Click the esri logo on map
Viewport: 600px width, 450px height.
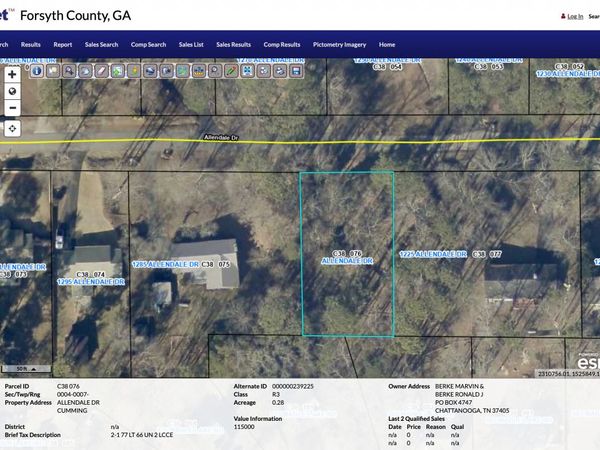588,362
